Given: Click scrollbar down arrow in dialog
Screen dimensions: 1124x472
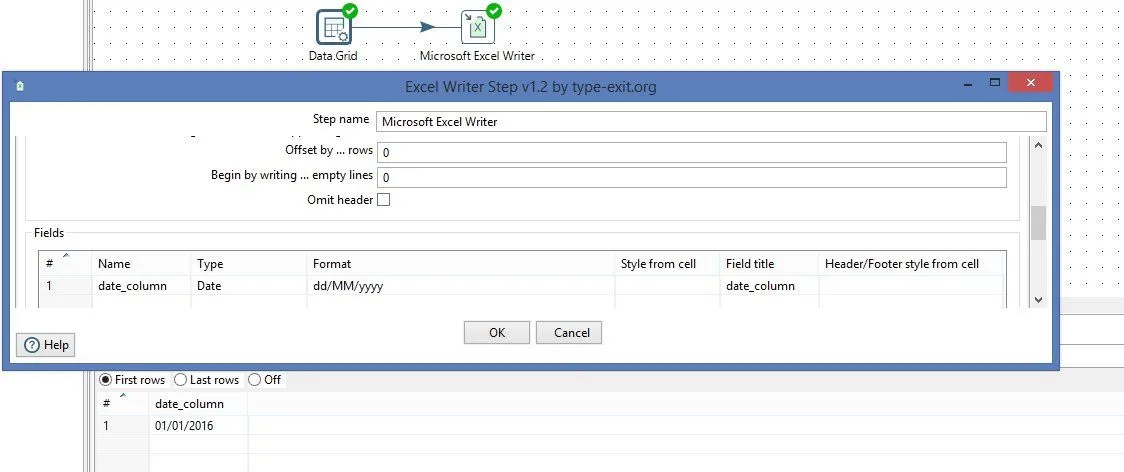Looking at the screenshot, I should 1039,300.
